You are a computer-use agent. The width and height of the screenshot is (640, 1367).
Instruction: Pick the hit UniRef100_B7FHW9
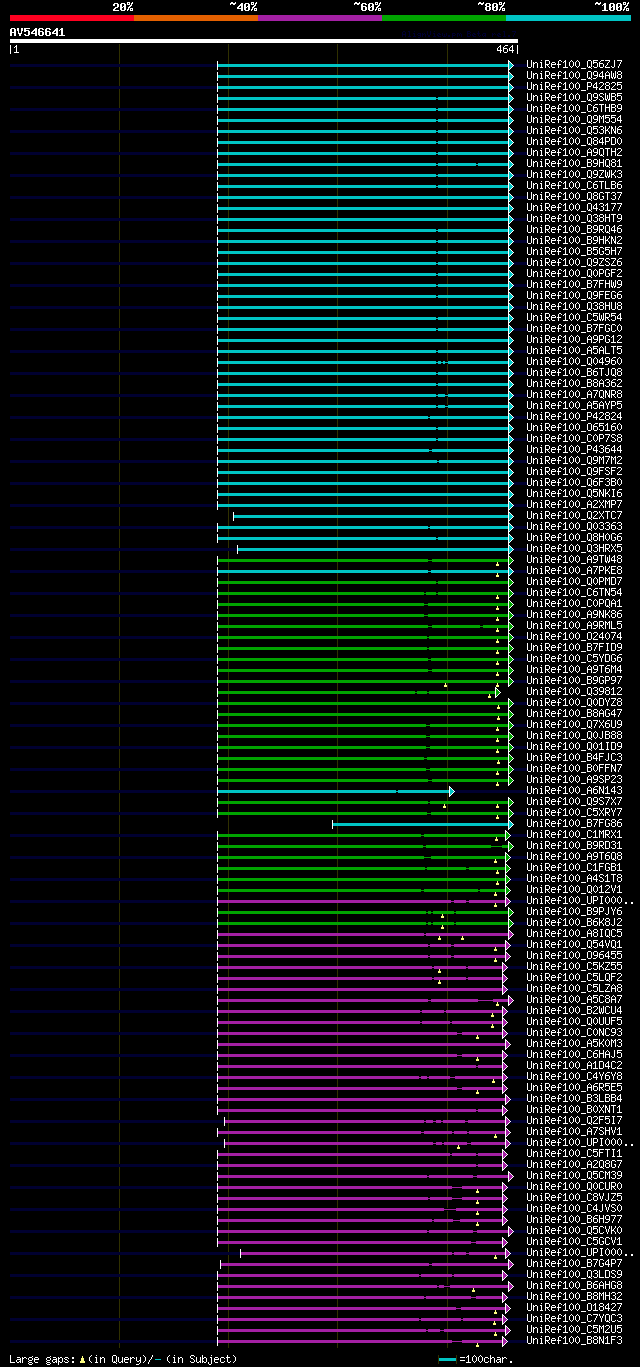[574, 284]
